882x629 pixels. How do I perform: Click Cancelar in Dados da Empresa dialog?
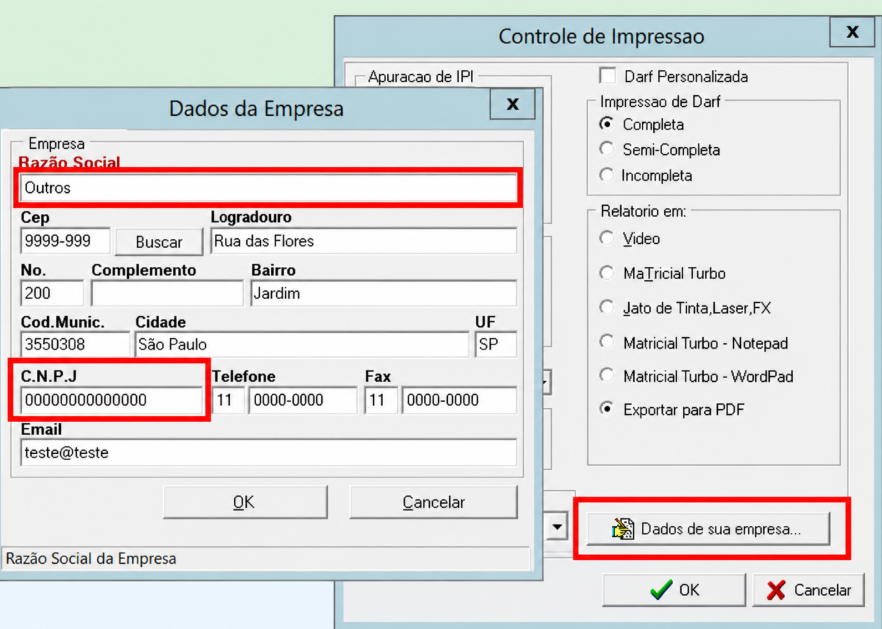[x=433, y=502]
